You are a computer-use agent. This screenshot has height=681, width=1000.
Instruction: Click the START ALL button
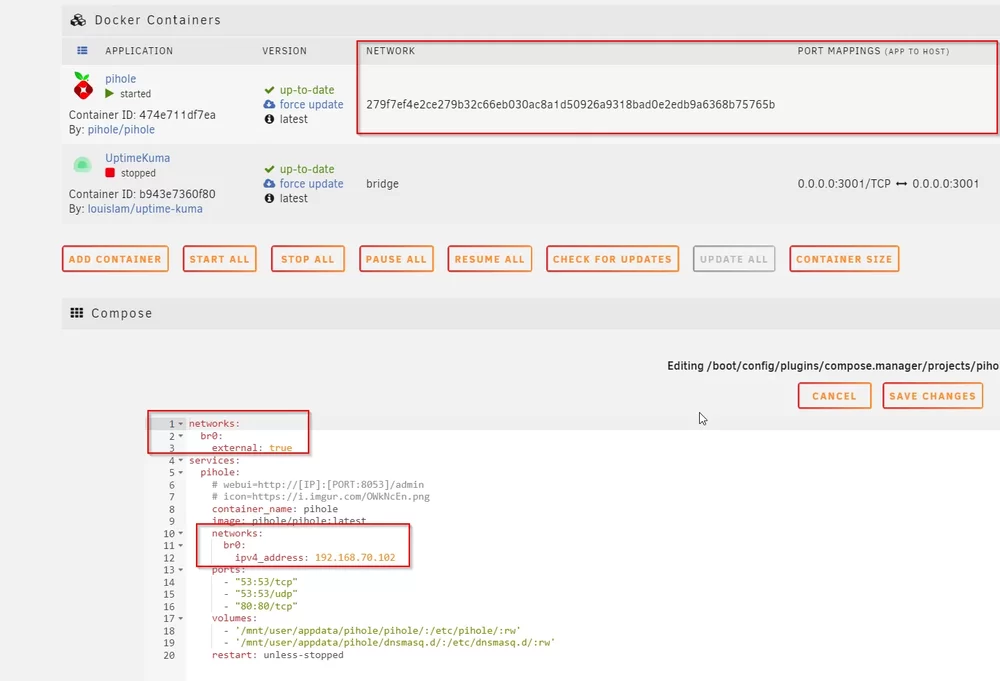219,259
